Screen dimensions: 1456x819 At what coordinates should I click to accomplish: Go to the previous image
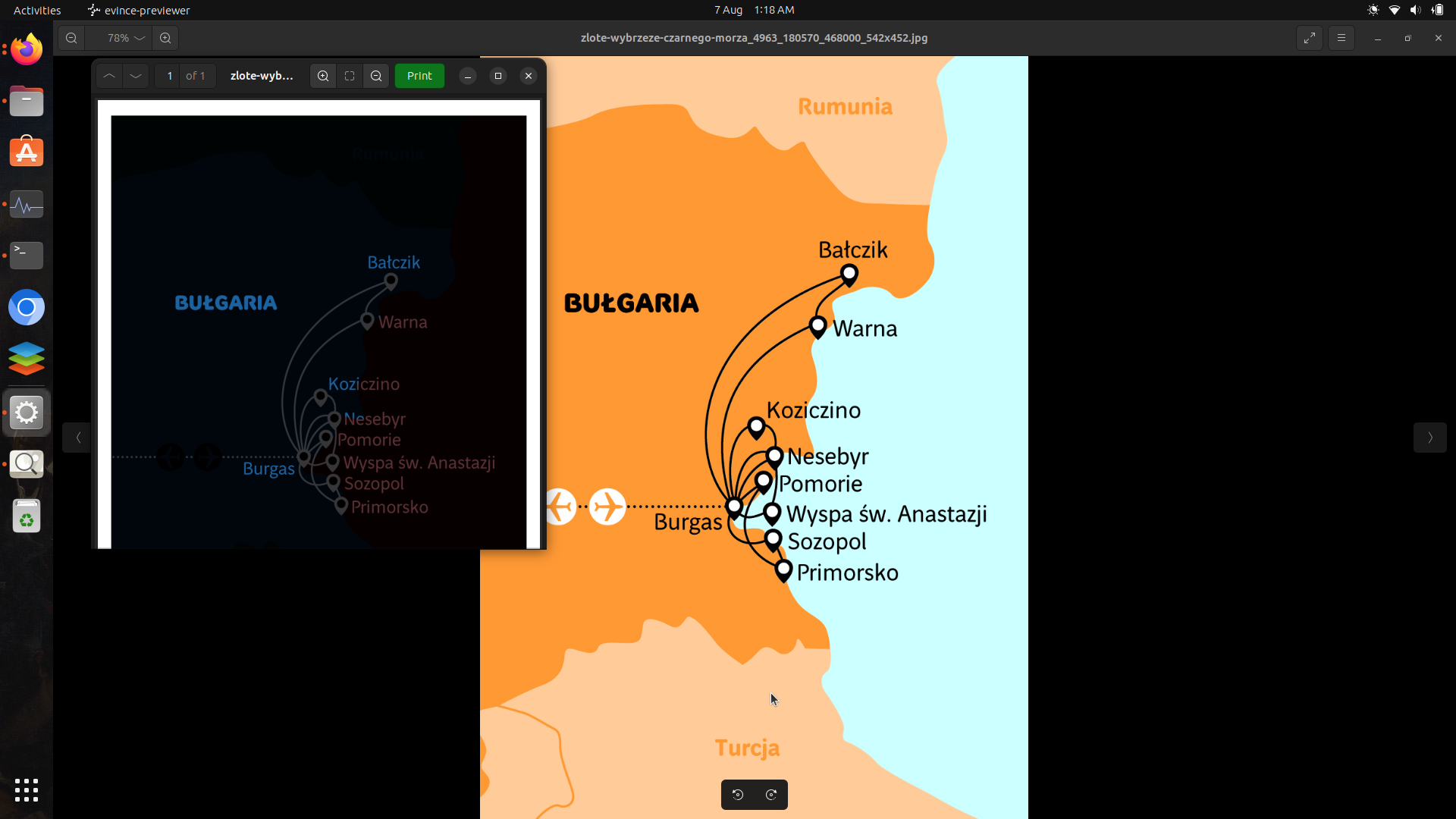(77, 438)
